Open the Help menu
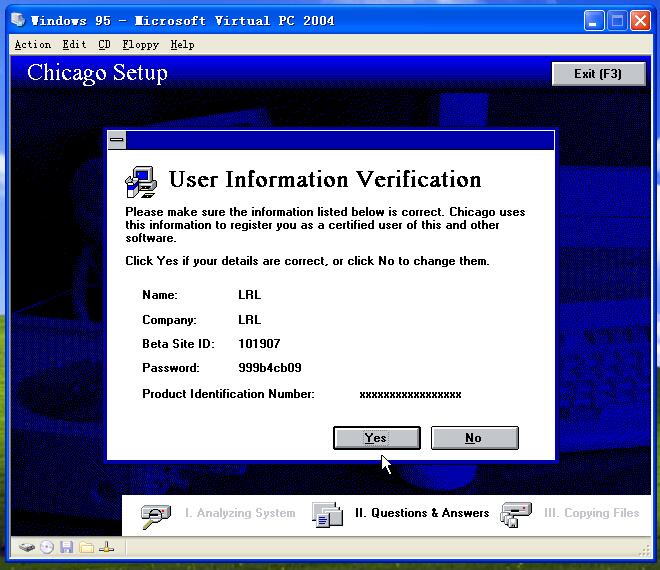This screenshot has height=570, width=660. tap(182, 45)
